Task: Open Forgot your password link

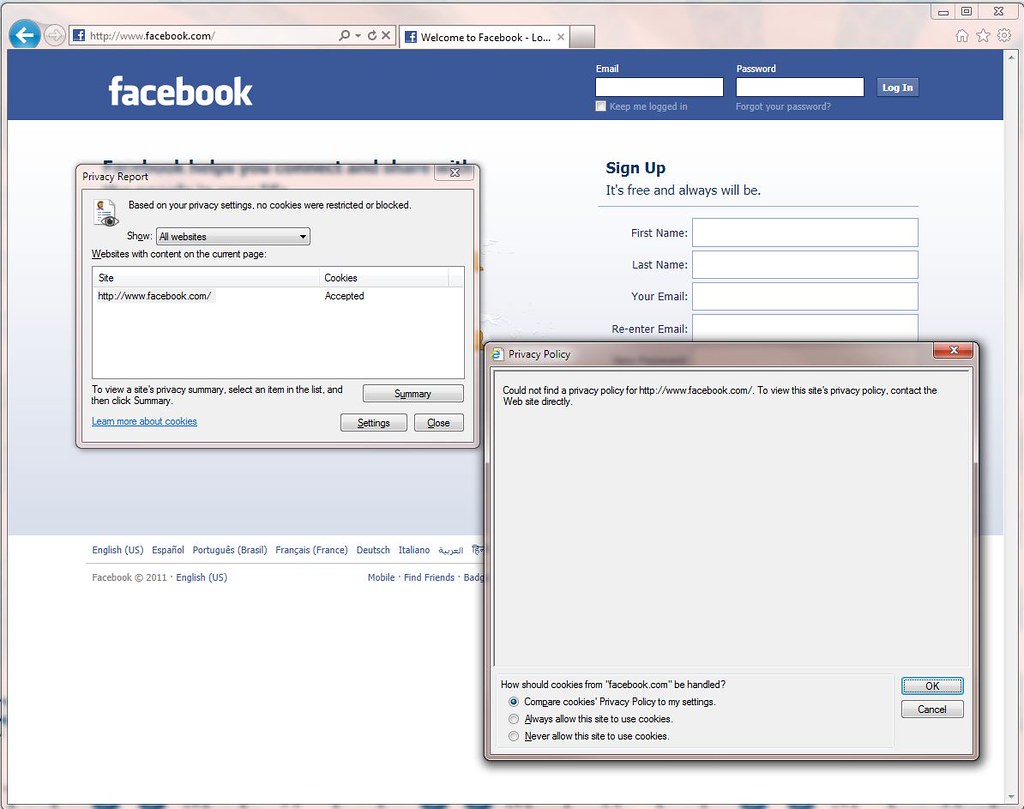Action: 783,106
